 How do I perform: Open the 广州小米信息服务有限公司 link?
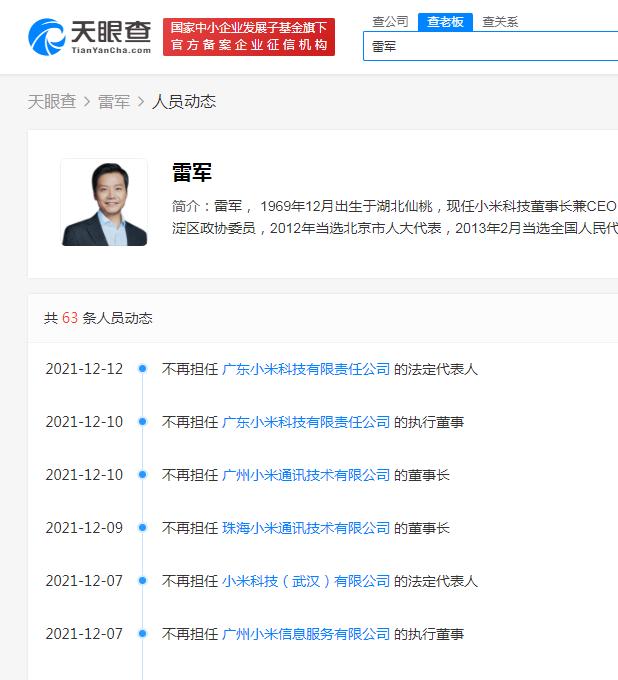click(x=306, y=634)
